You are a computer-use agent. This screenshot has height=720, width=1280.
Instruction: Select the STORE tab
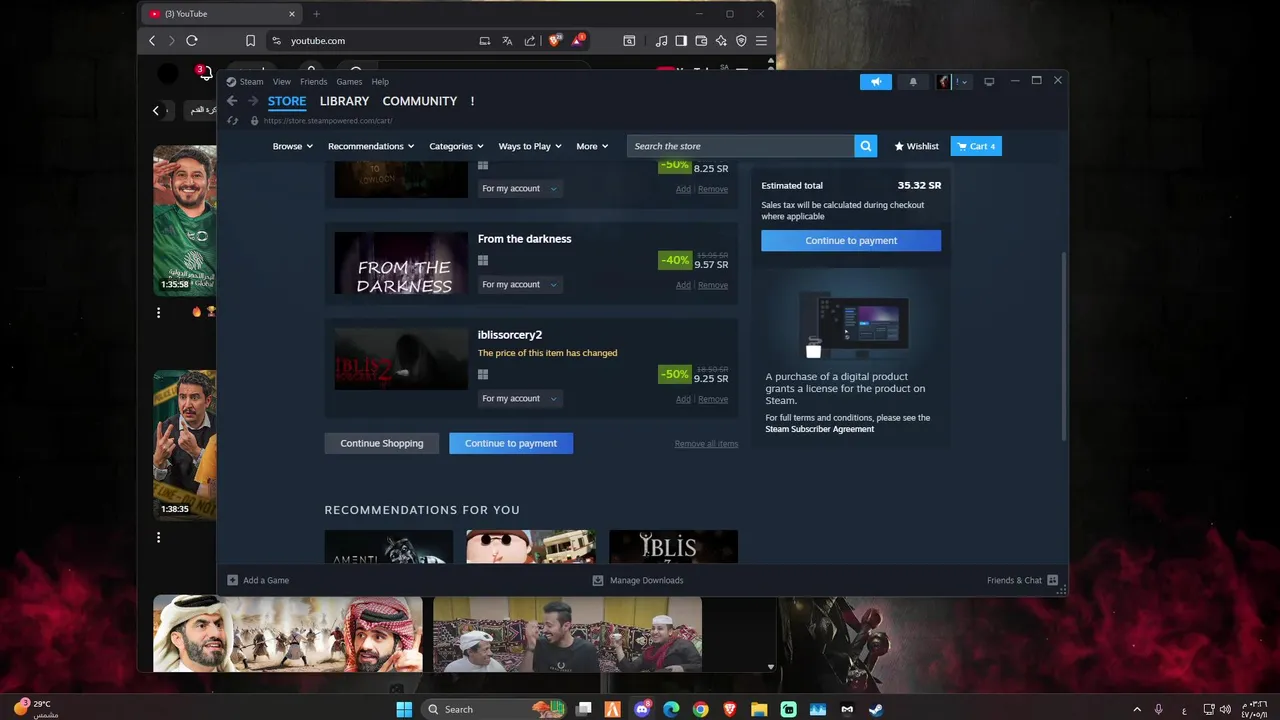point(287,101)
